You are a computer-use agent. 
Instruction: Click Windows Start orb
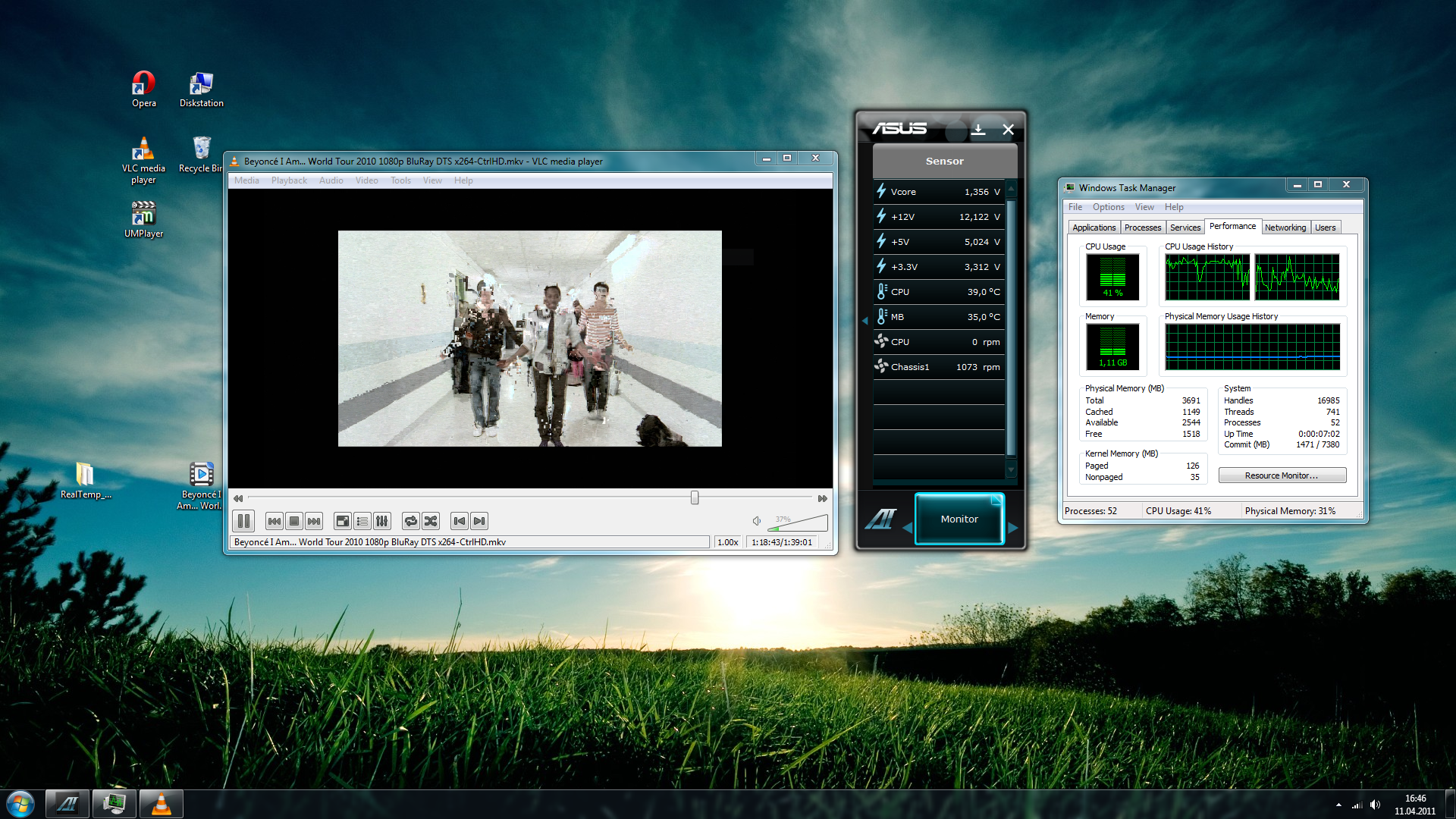point(20,804)
